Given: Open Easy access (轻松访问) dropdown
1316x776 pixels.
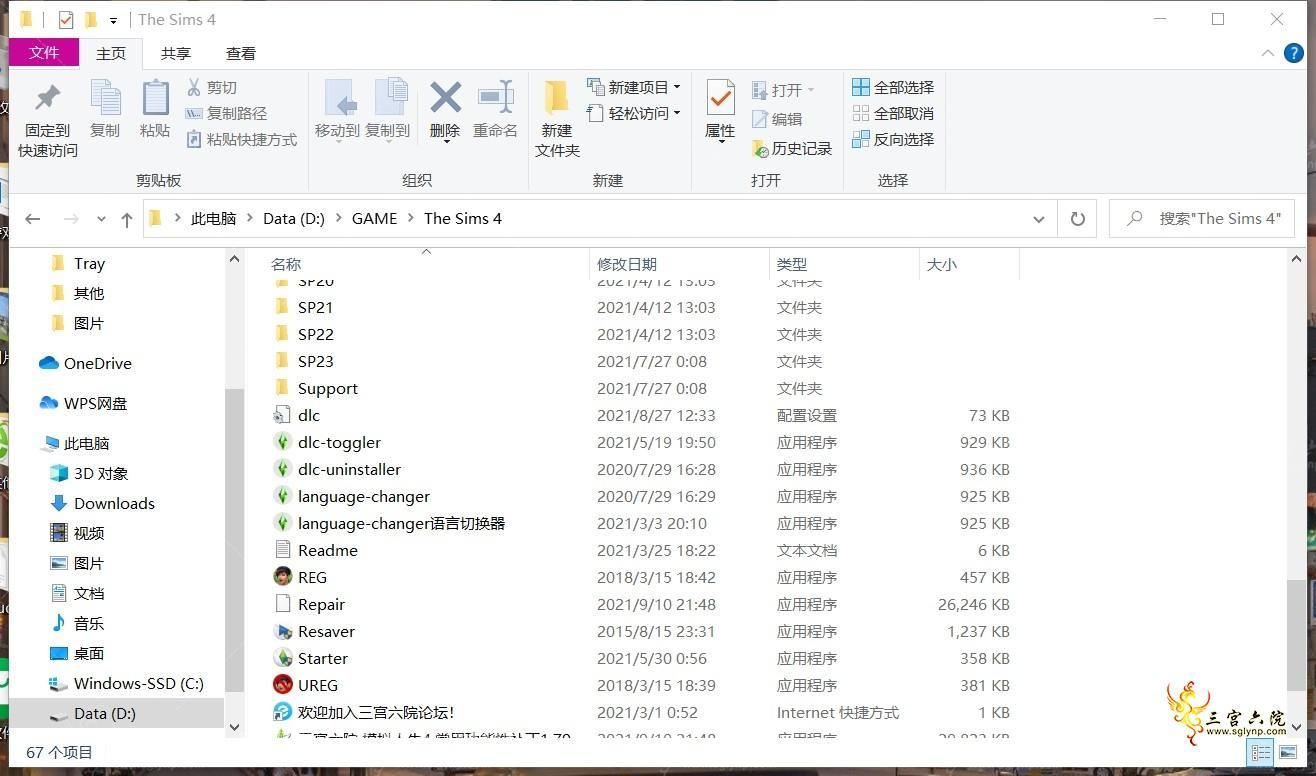Looking at the screenshot, I should point(634,114).
